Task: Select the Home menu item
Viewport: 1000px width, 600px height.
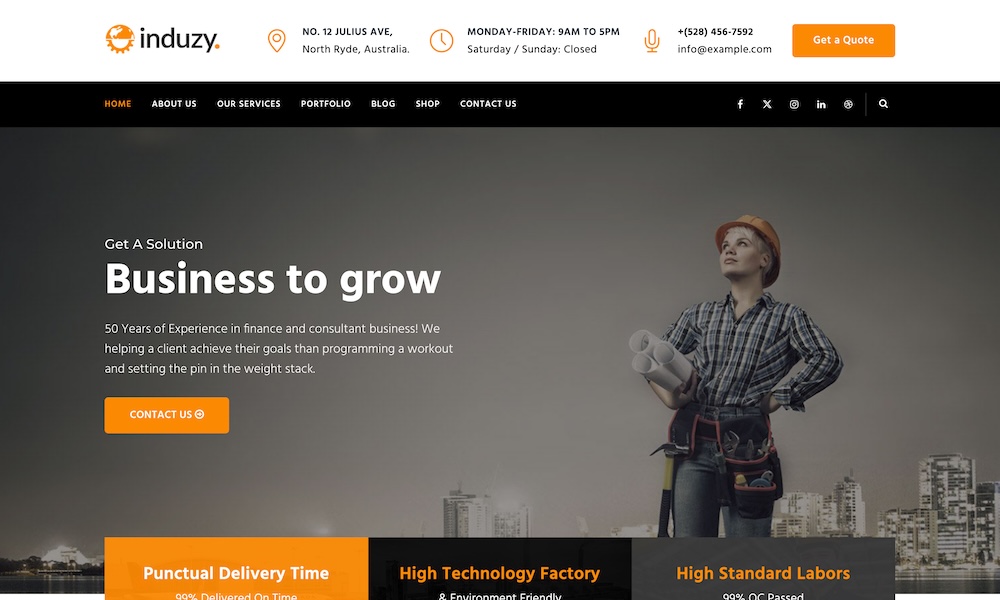Action: [118, 104]
